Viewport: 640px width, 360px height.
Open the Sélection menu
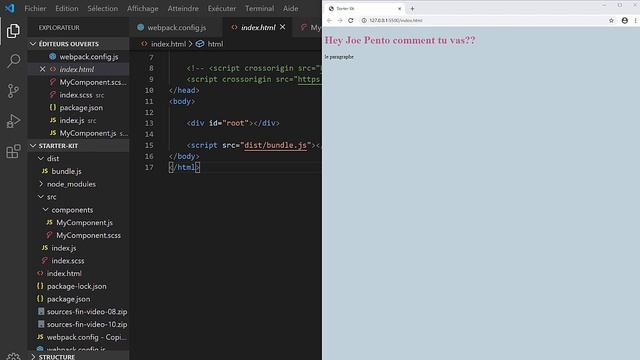click(102, 8)
